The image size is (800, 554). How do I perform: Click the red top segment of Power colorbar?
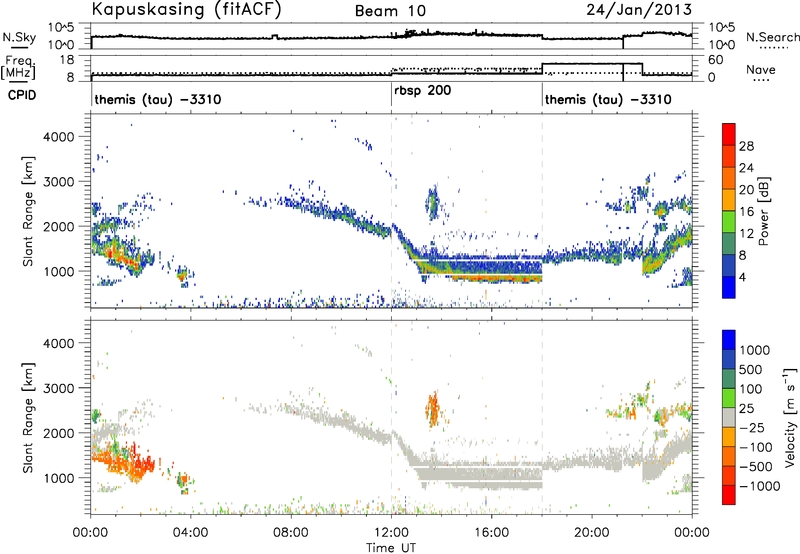click(x=729, y=135)
